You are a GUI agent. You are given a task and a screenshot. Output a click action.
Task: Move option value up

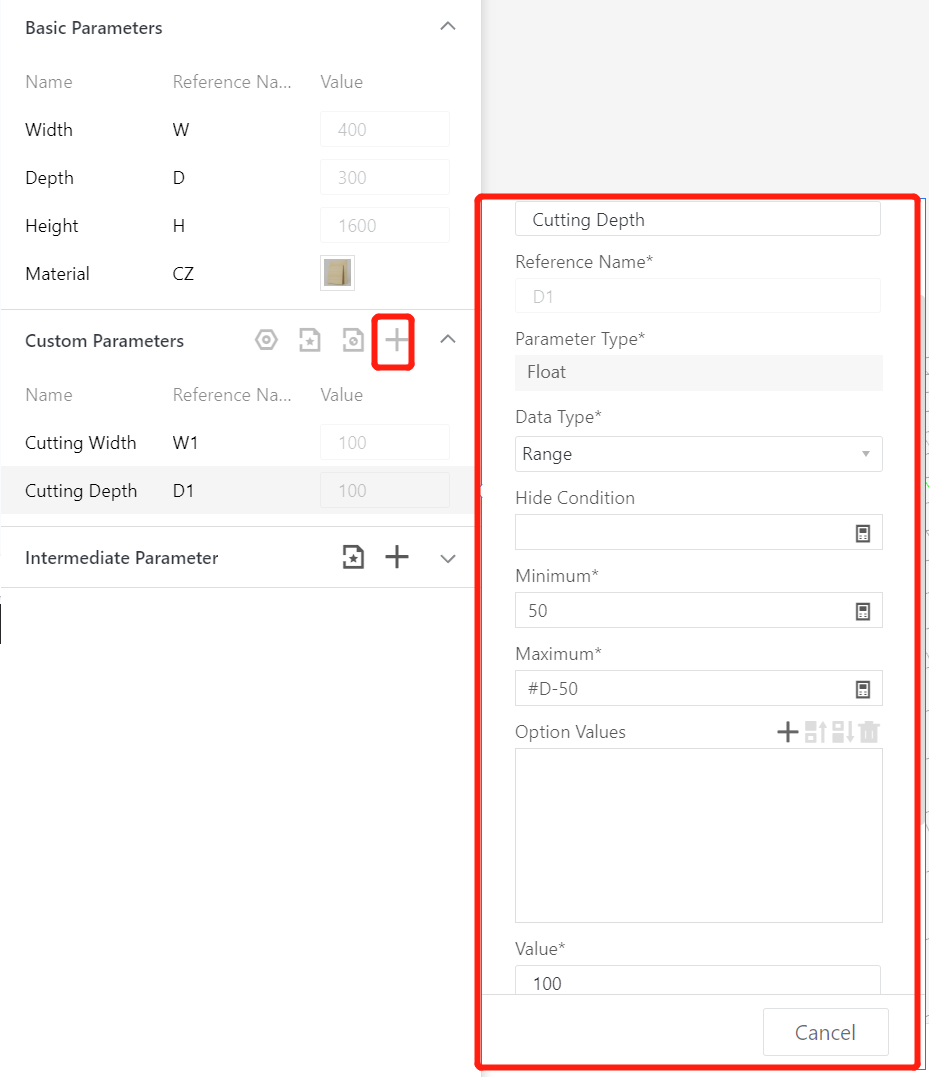coord(815,732)
